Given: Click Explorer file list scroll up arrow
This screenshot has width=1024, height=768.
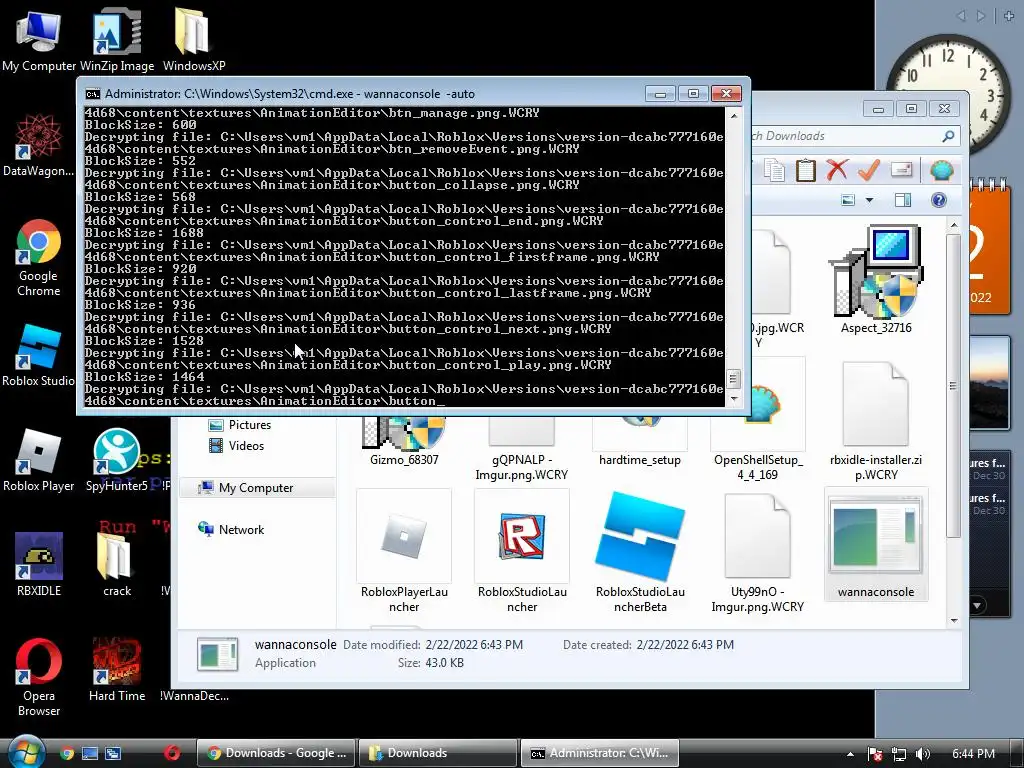Looking at the screenshot, I should coord(953,225).
